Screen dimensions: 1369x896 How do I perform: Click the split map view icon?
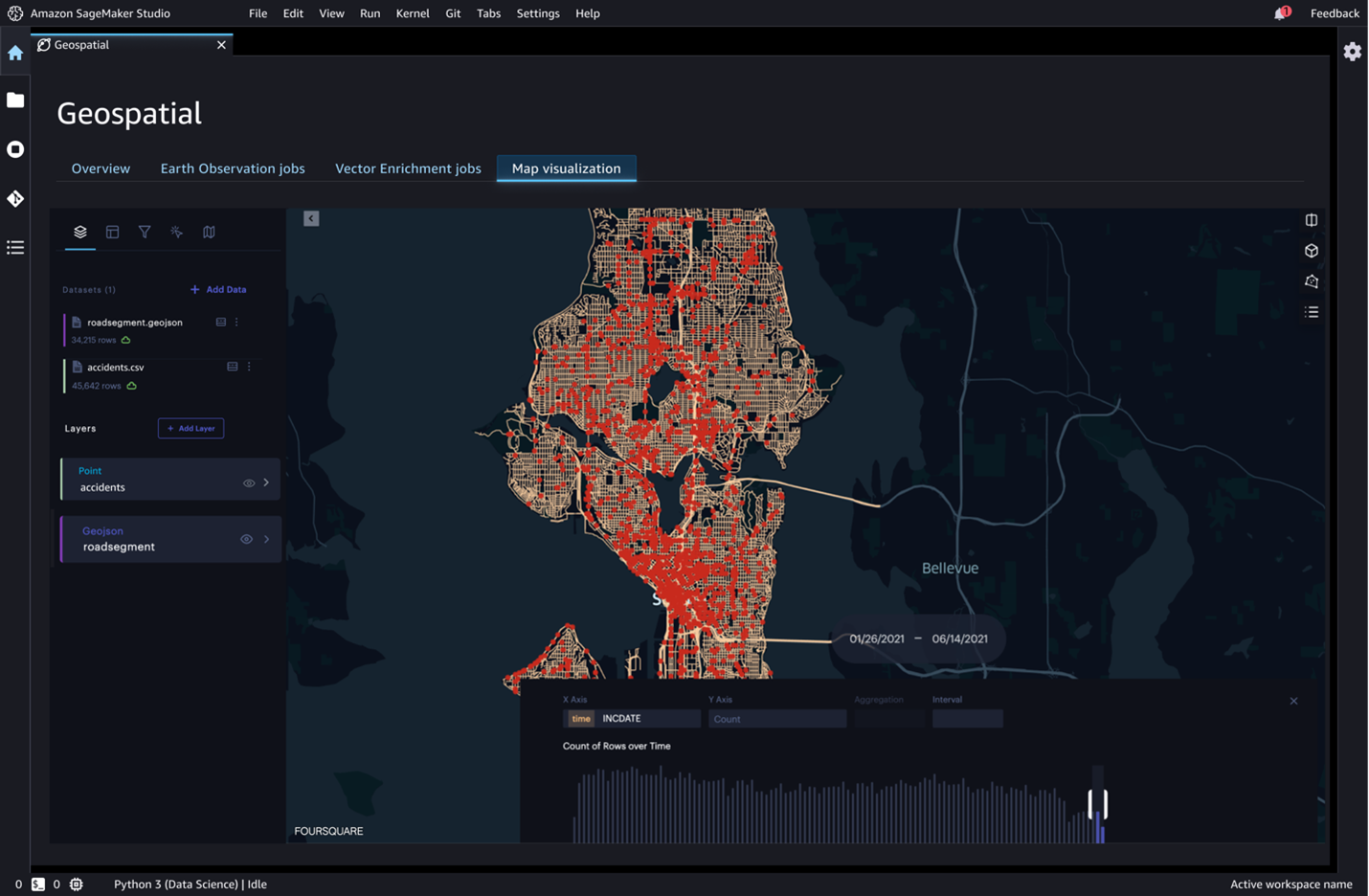click(1312, 220)
